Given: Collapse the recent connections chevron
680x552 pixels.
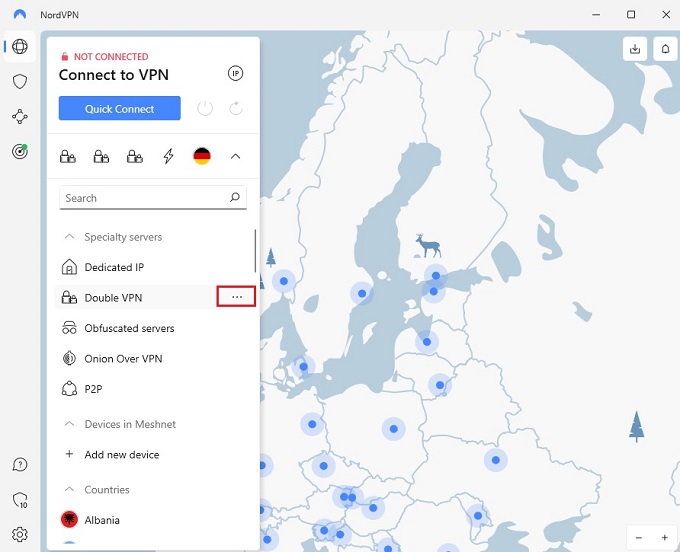Looking at the screenshot, I should pos(235,156).
